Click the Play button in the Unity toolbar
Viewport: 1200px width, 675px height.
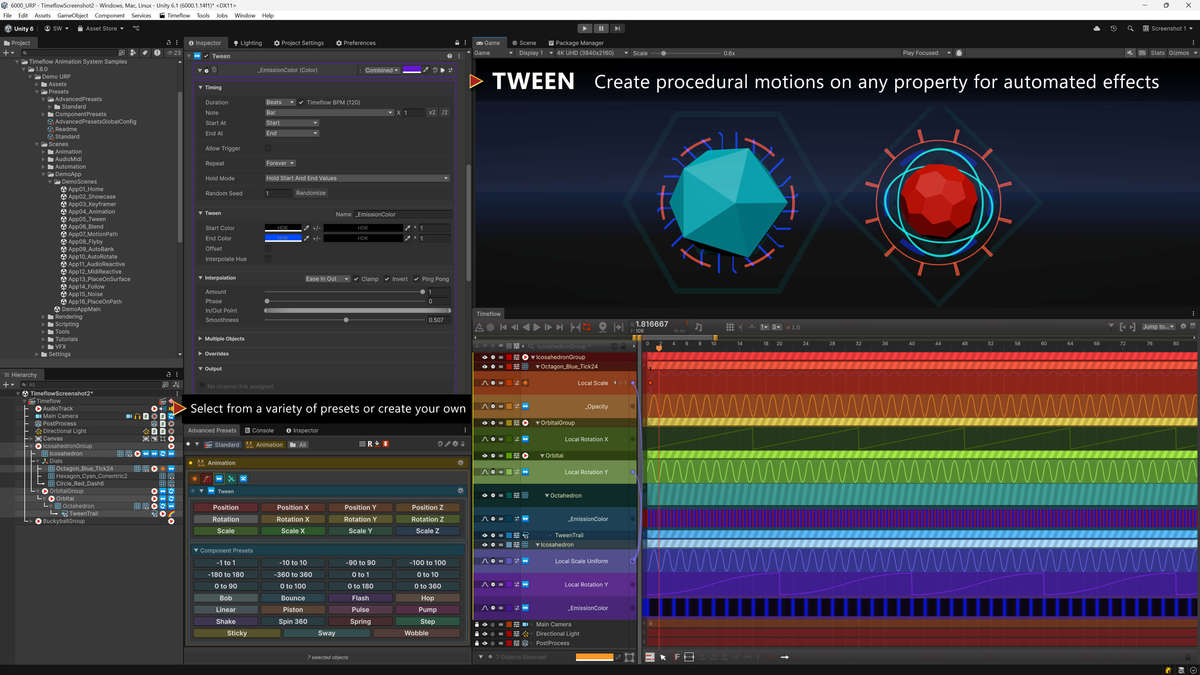585,28
